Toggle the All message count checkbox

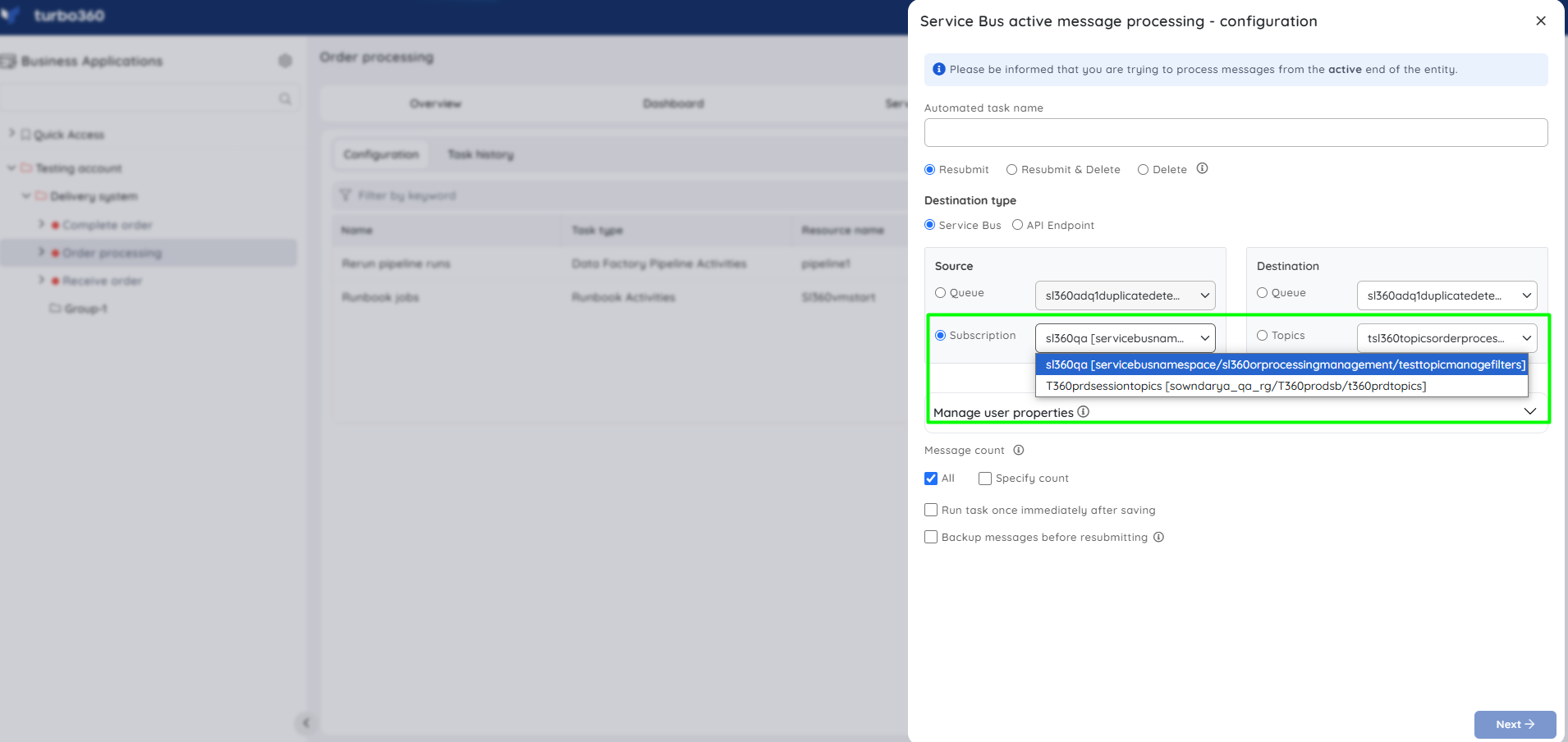(x=931, y=479)
